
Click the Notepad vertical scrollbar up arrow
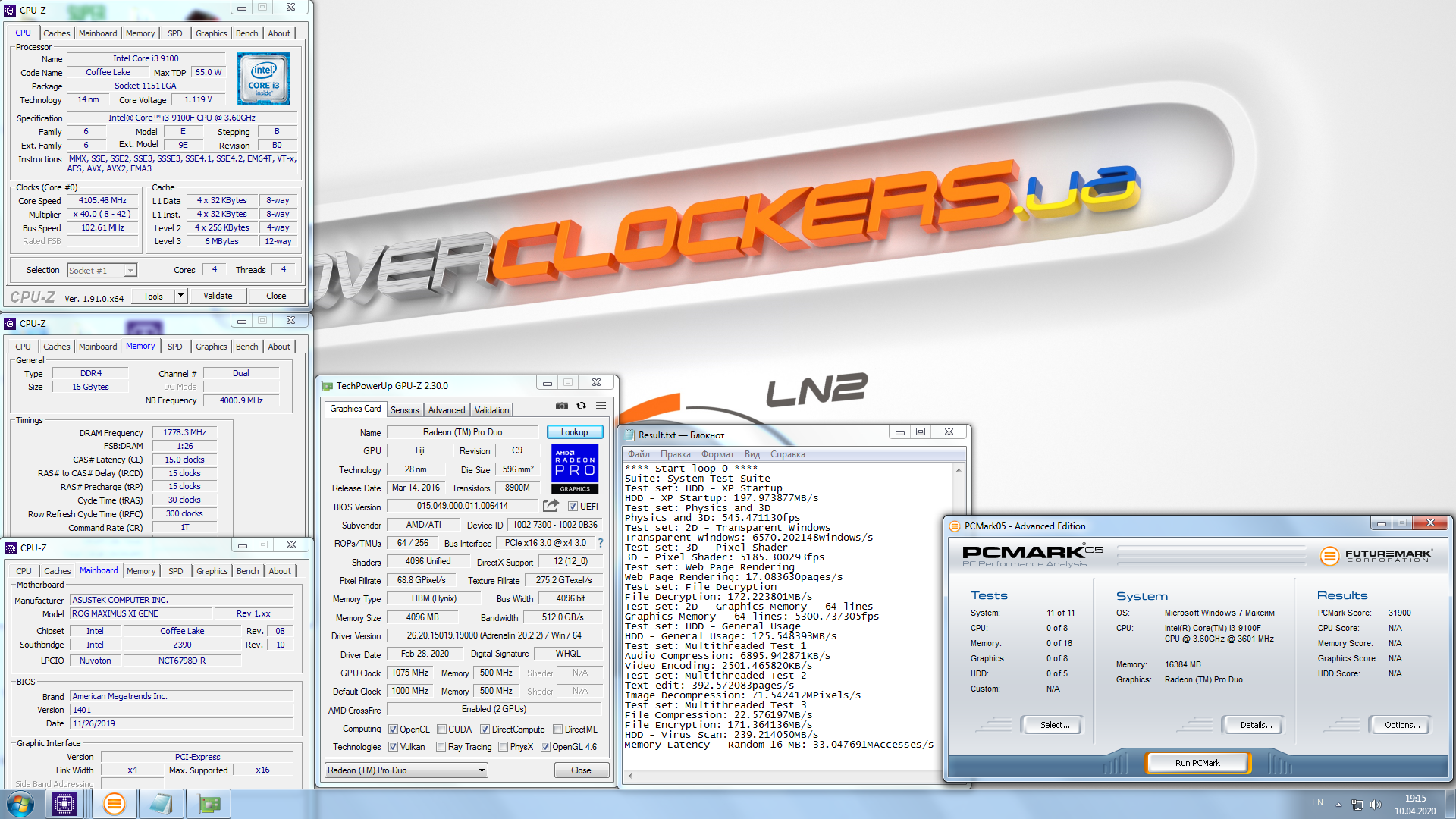pyautogui.click(x=959, y=470)
